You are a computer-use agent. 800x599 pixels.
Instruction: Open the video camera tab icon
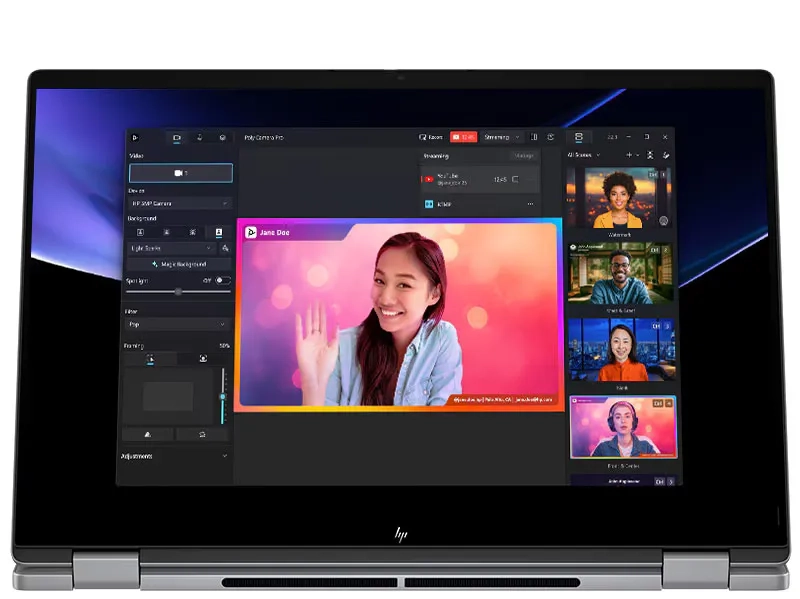pos(177,137)
